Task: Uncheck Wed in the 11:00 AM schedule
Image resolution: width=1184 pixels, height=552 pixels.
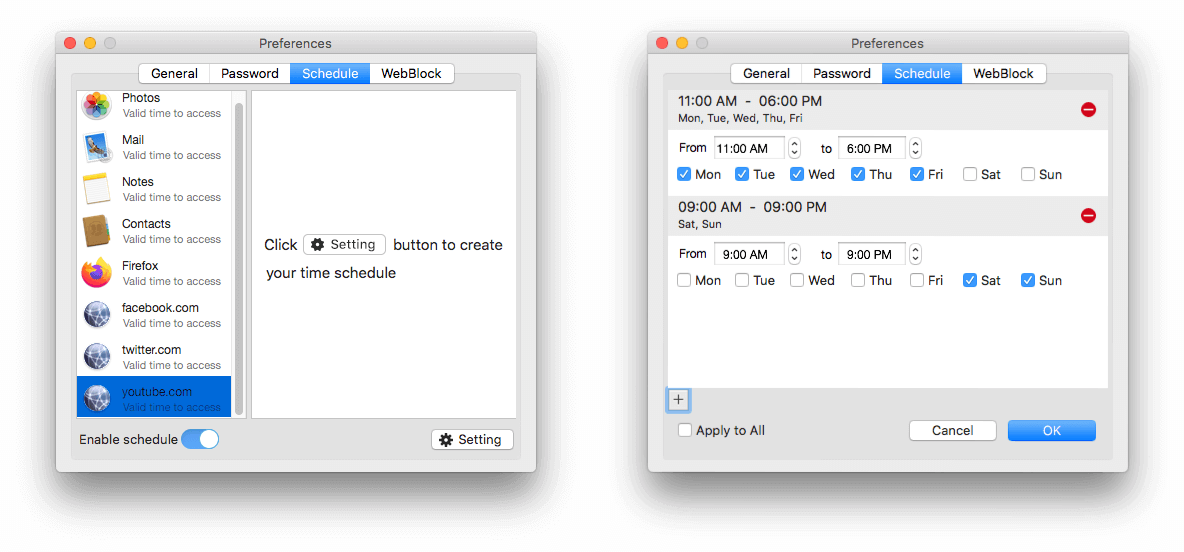Action: pos(797,174)
